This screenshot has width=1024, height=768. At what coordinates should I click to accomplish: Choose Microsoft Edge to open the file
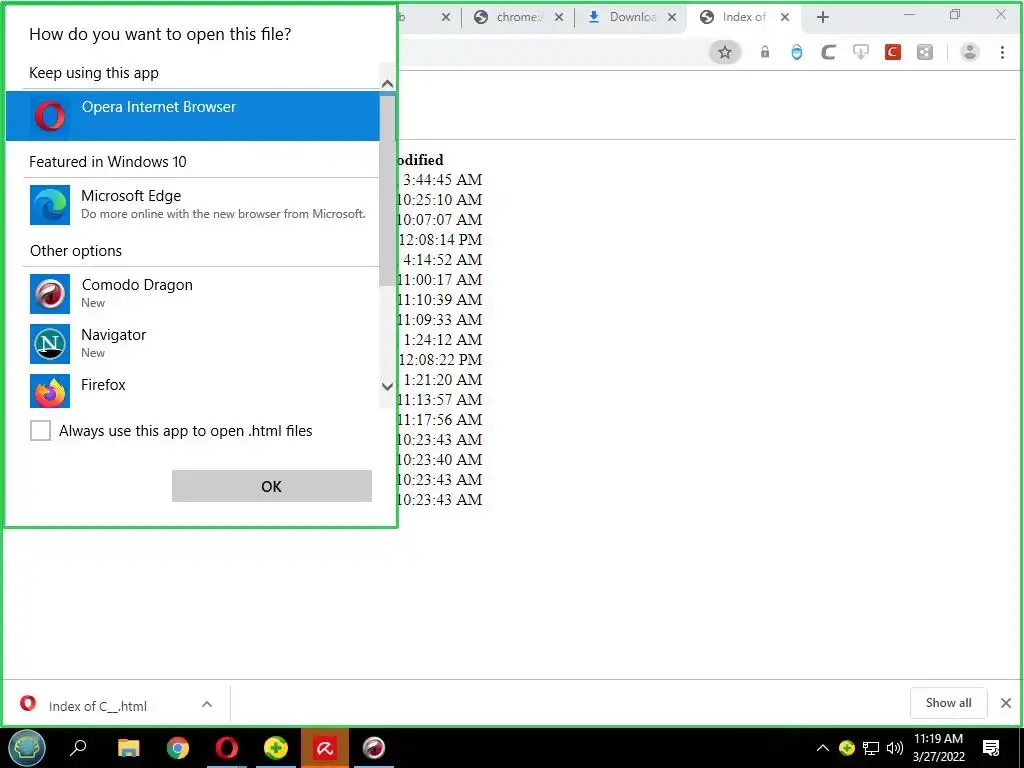click(x=201, y=204)
